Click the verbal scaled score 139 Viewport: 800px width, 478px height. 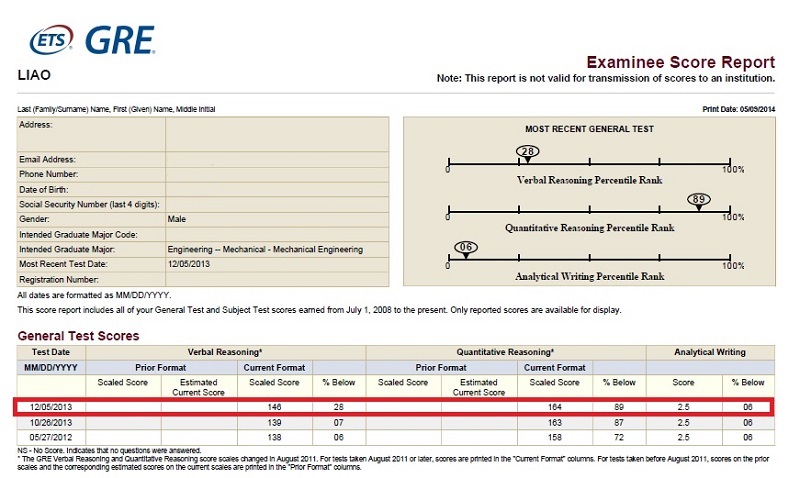pyautogui.click(x=274, y=422)
